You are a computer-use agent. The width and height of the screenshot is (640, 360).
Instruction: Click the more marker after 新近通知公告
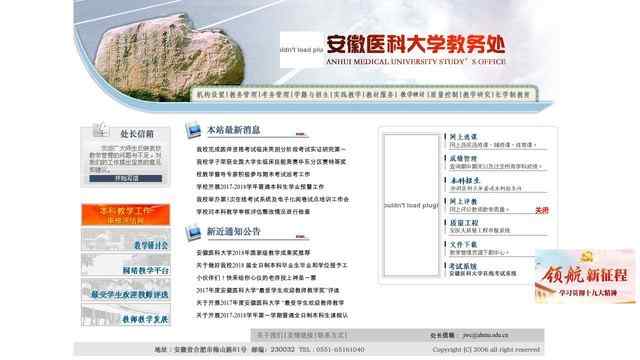[300, 236]
